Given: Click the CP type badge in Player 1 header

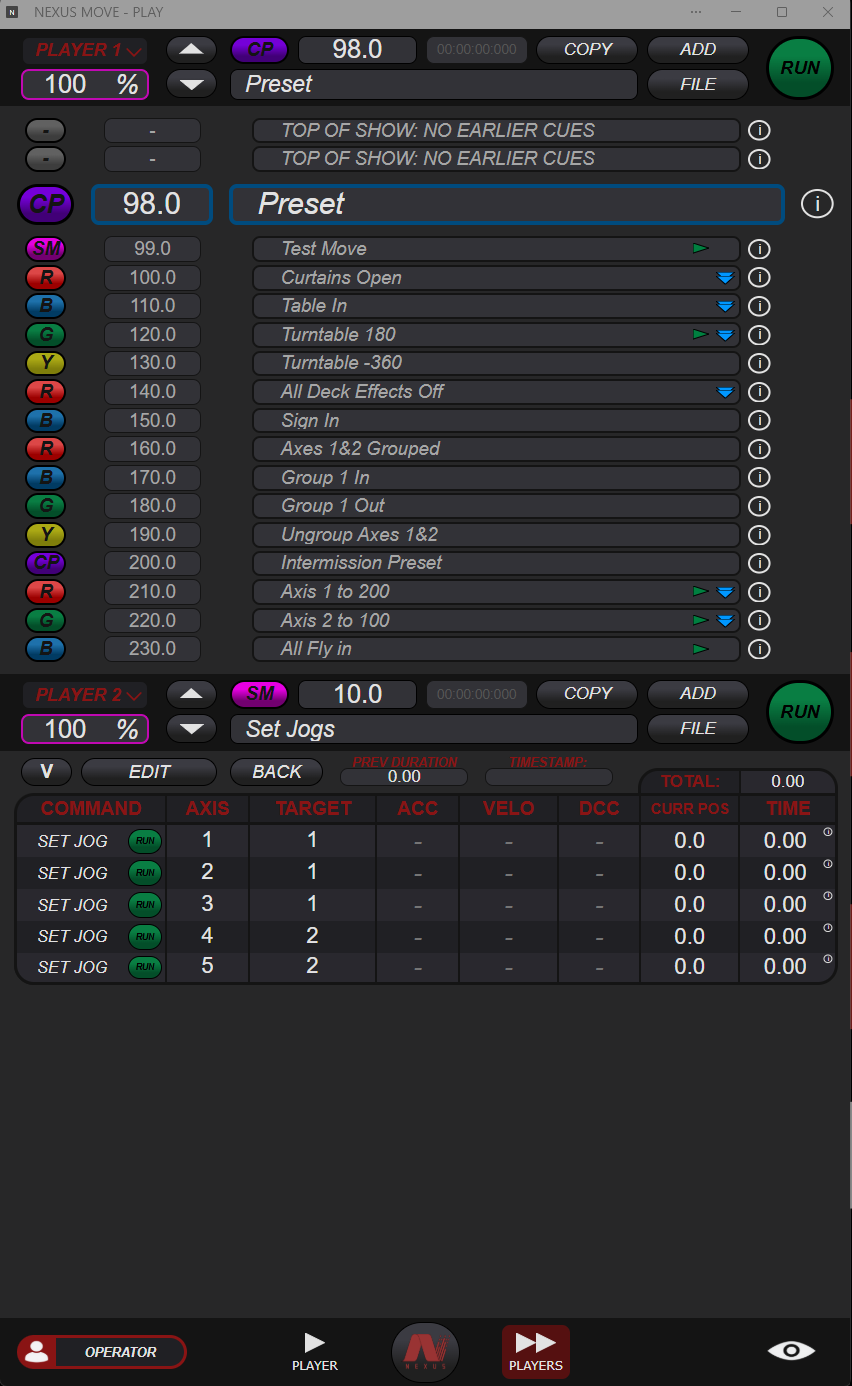Looking at the screenshot, I should click(260, 50).
